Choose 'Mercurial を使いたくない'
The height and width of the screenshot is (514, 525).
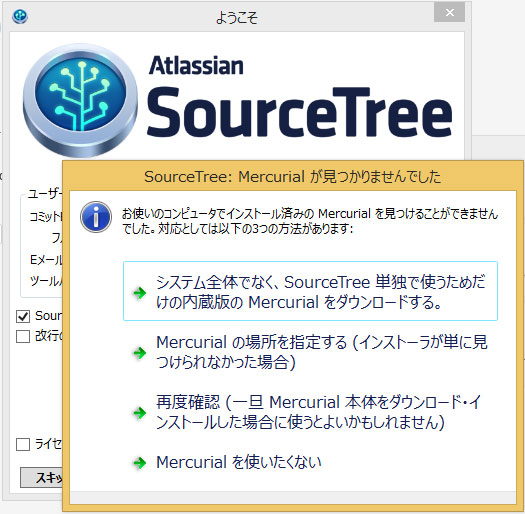tap(310, 462)
